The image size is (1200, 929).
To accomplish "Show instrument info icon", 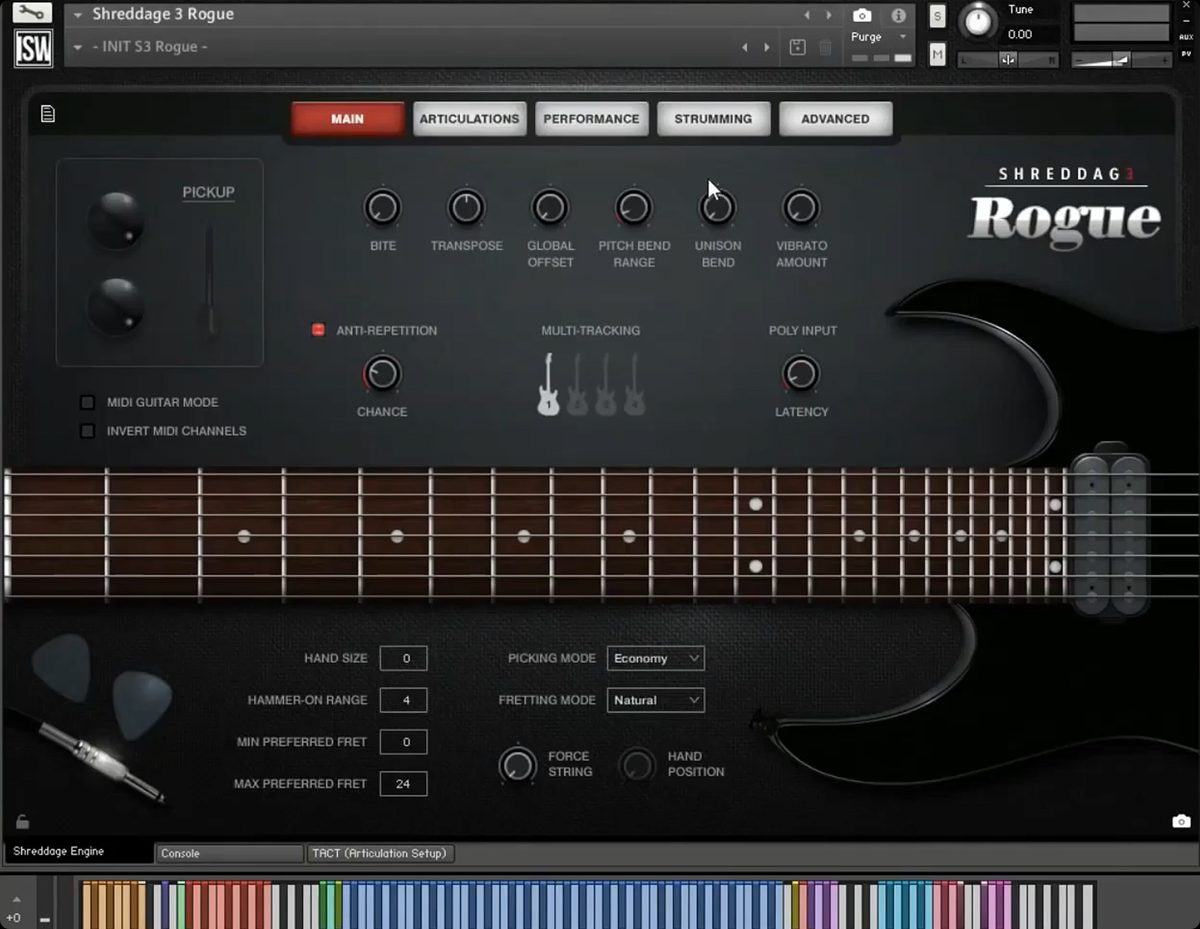I will (898, 16).
